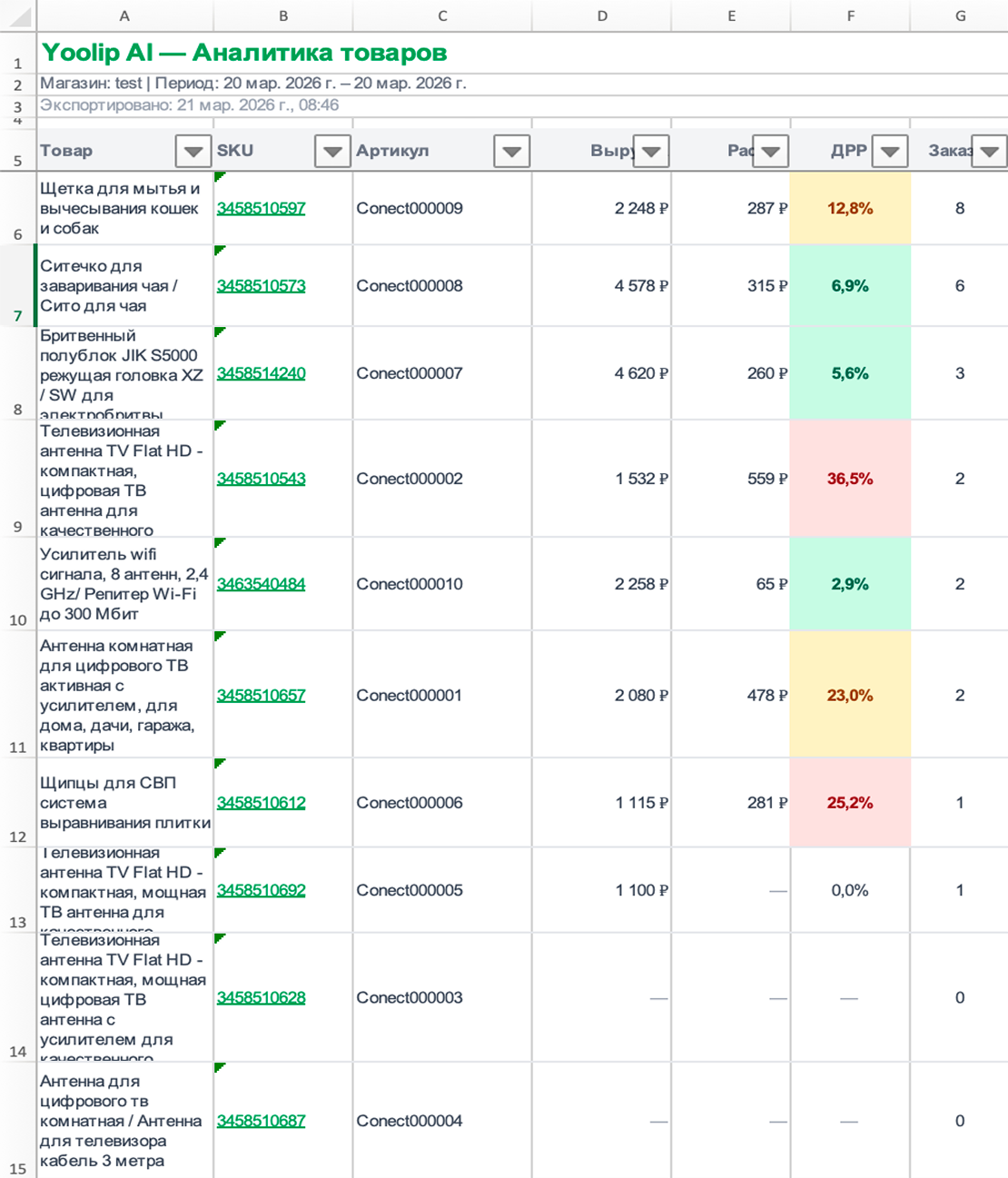Select the red-highlighted 36,5% ДРР cell
This screenshot has width=1008, height=1178.
coord(851,479)
